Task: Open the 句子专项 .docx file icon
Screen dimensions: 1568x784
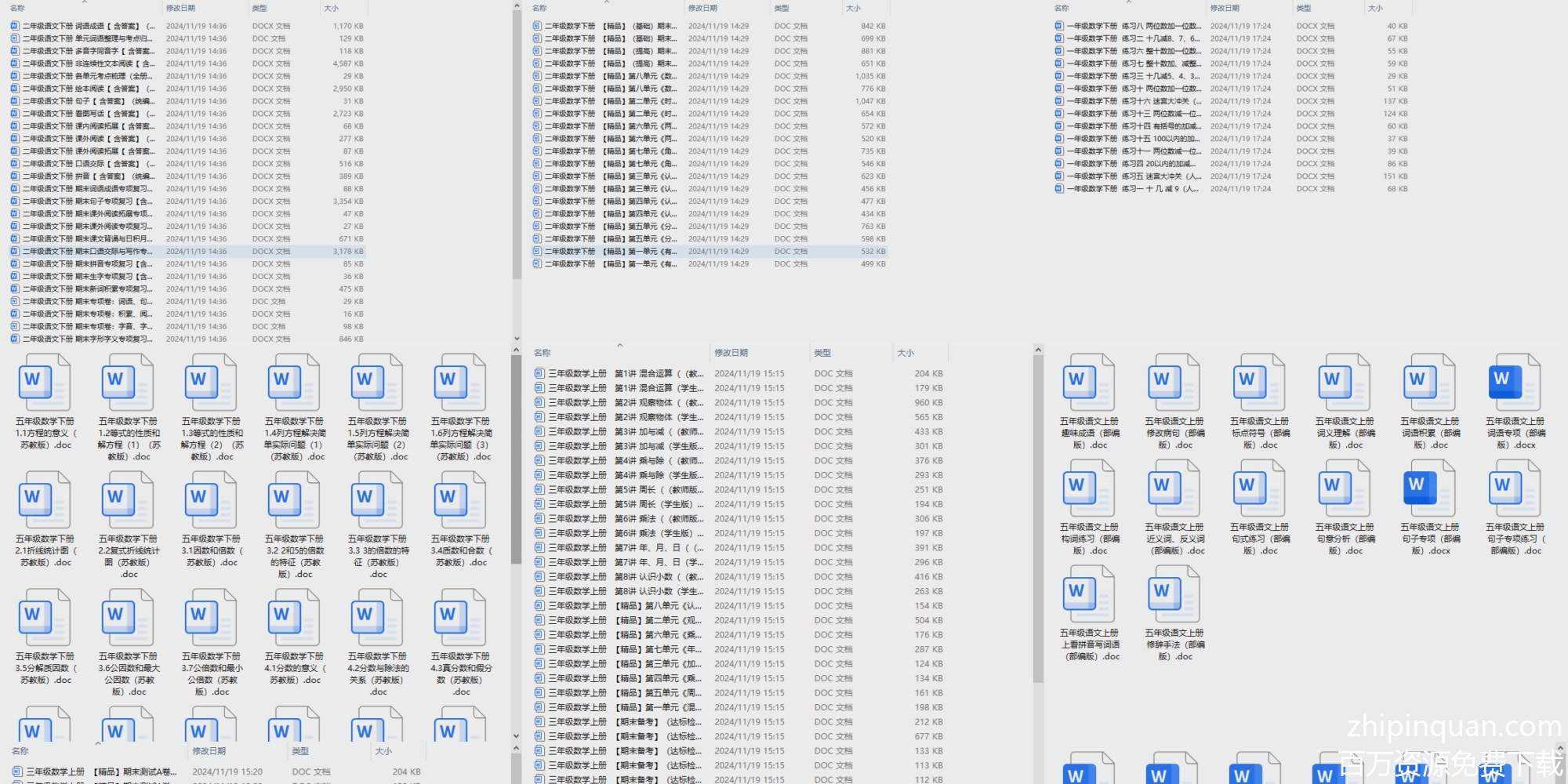Action: click(1429, 488)
